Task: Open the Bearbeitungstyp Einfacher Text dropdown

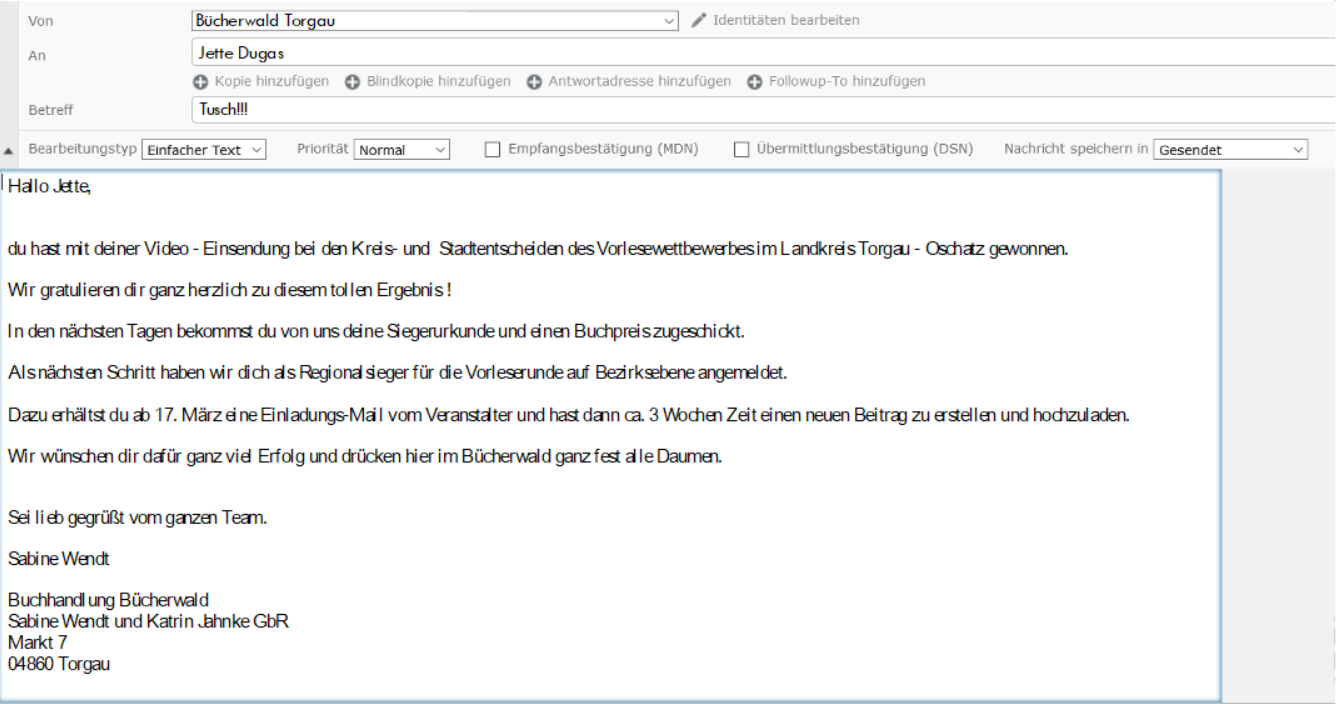Action: coord(204,150)
